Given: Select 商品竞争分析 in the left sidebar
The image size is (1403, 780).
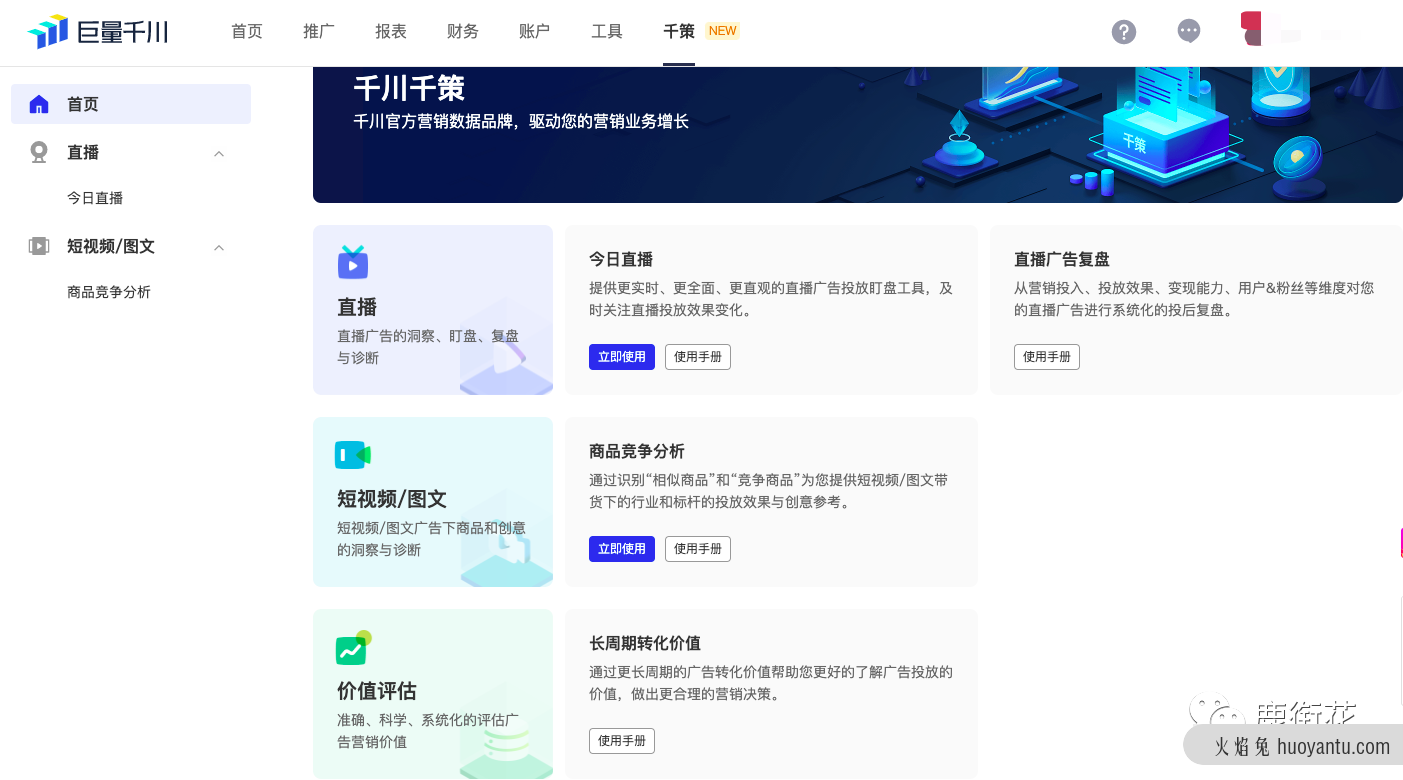Looking at the screenshot, I should (109, 292).
